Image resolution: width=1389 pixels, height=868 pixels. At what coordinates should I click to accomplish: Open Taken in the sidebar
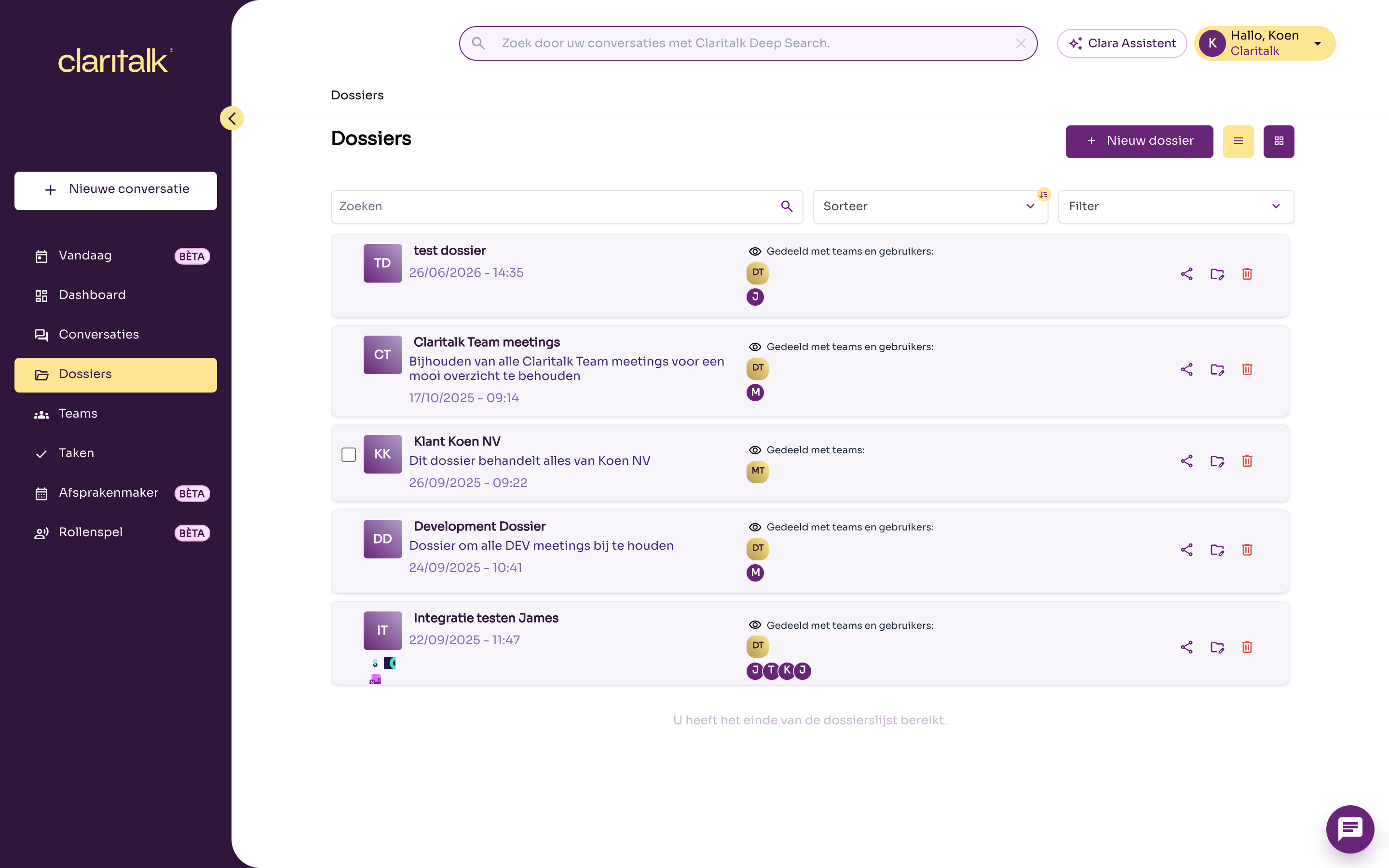coord(115,453)
